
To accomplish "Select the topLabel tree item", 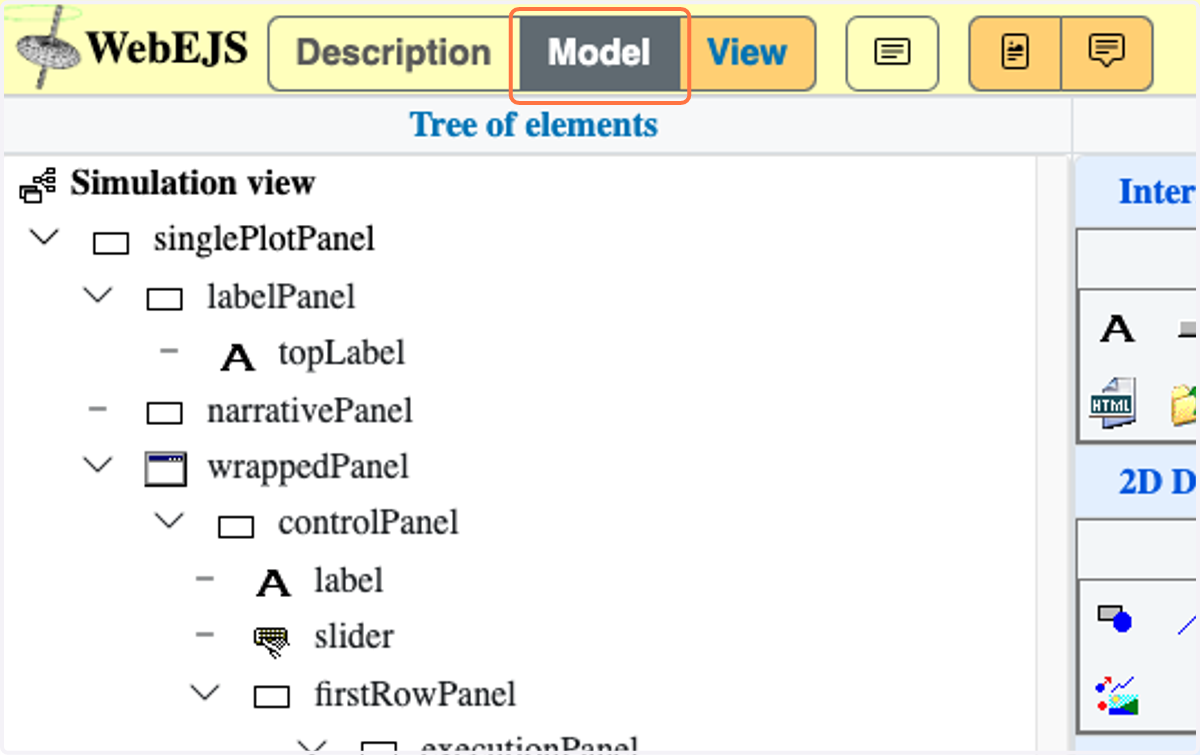I will tap(342, 353).
